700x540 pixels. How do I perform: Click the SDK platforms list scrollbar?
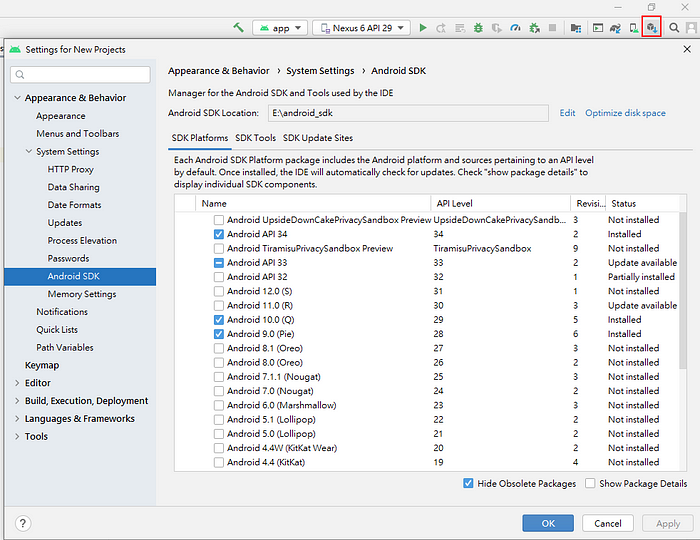coord(682,290)
